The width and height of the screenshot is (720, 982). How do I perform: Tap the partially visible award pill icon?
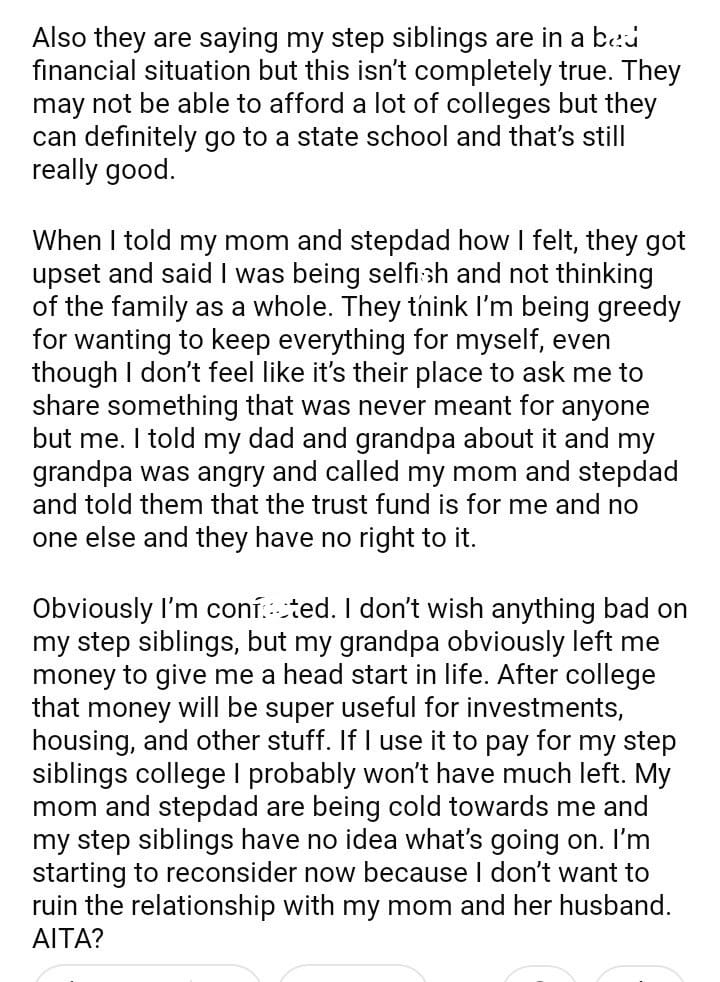coord(539,974)
